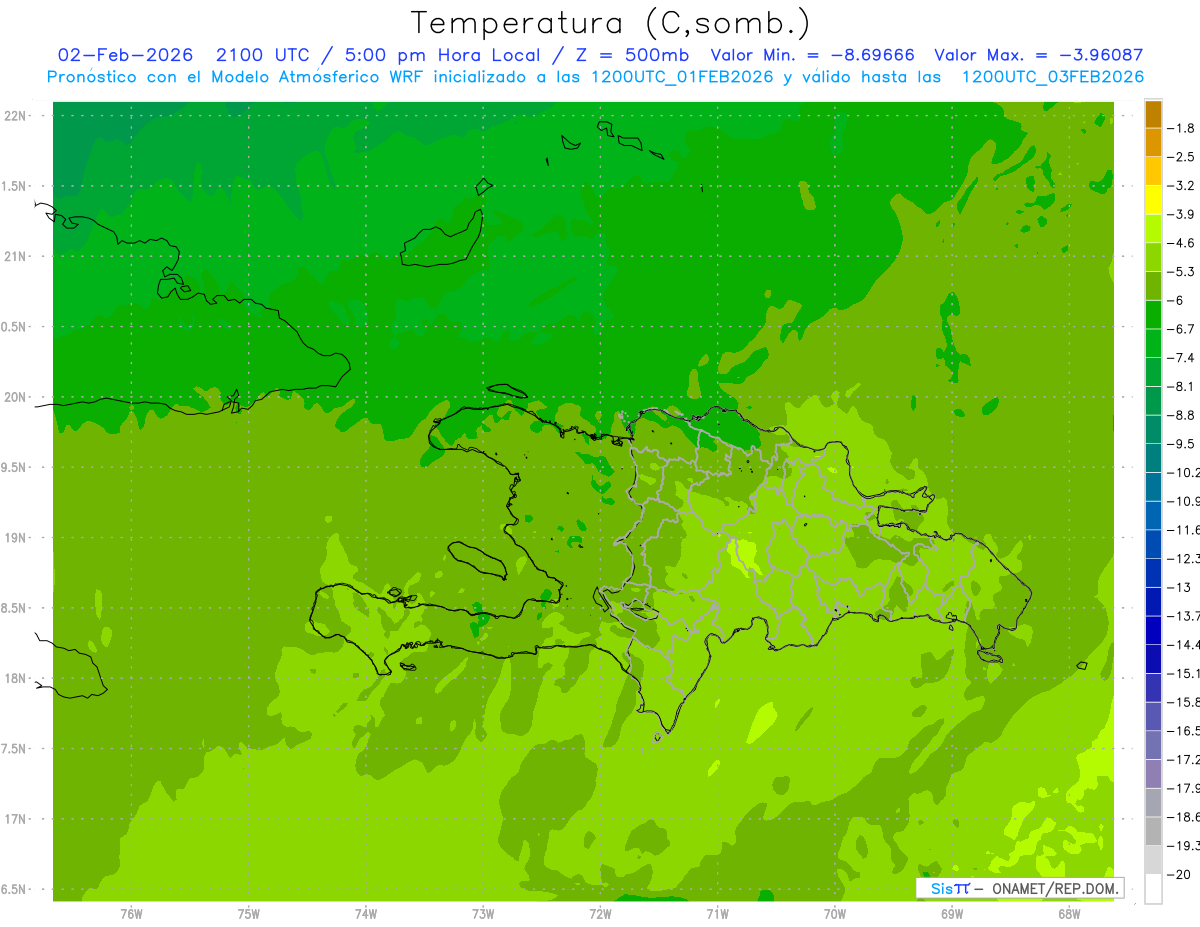This screenshot has height=927, width=1200.
Task: Click the '69W' longitude axis label
Action: (952, 913)
